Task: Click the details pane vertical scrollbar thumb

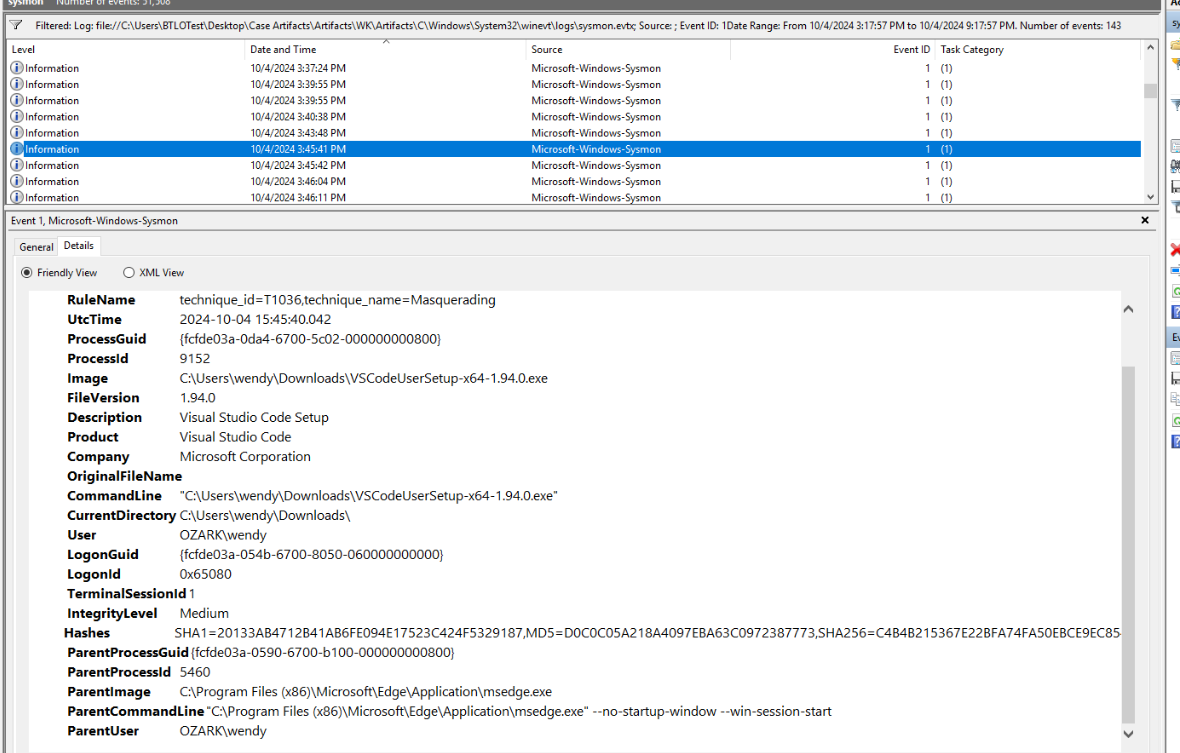Action: coord(1128,545)
